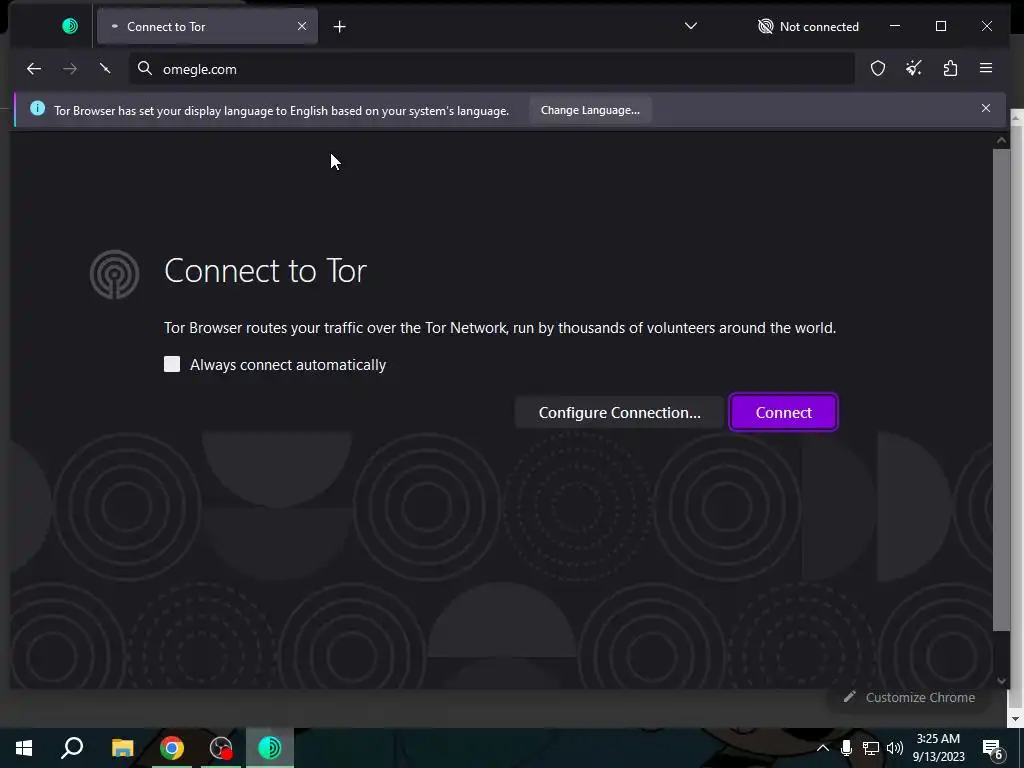The height and width of the screenshot is (768, 1024).
Task: Stop page loading with the X button
Action: [105, 69]
